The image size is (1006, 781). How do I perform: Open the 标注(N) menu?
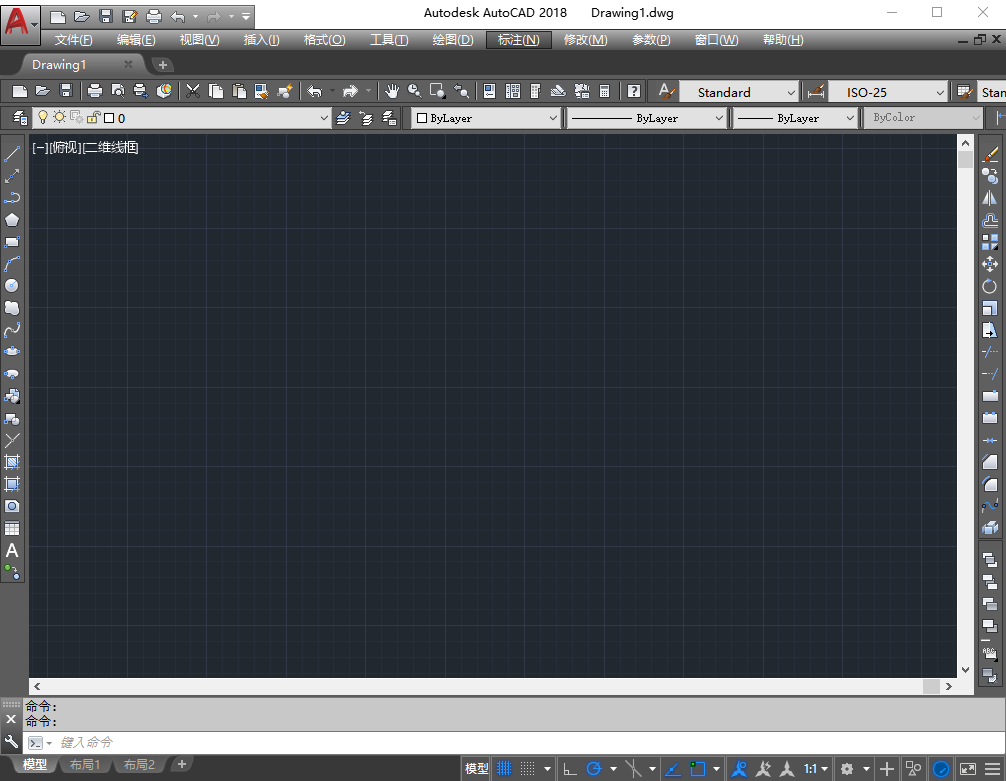[518, 40]
